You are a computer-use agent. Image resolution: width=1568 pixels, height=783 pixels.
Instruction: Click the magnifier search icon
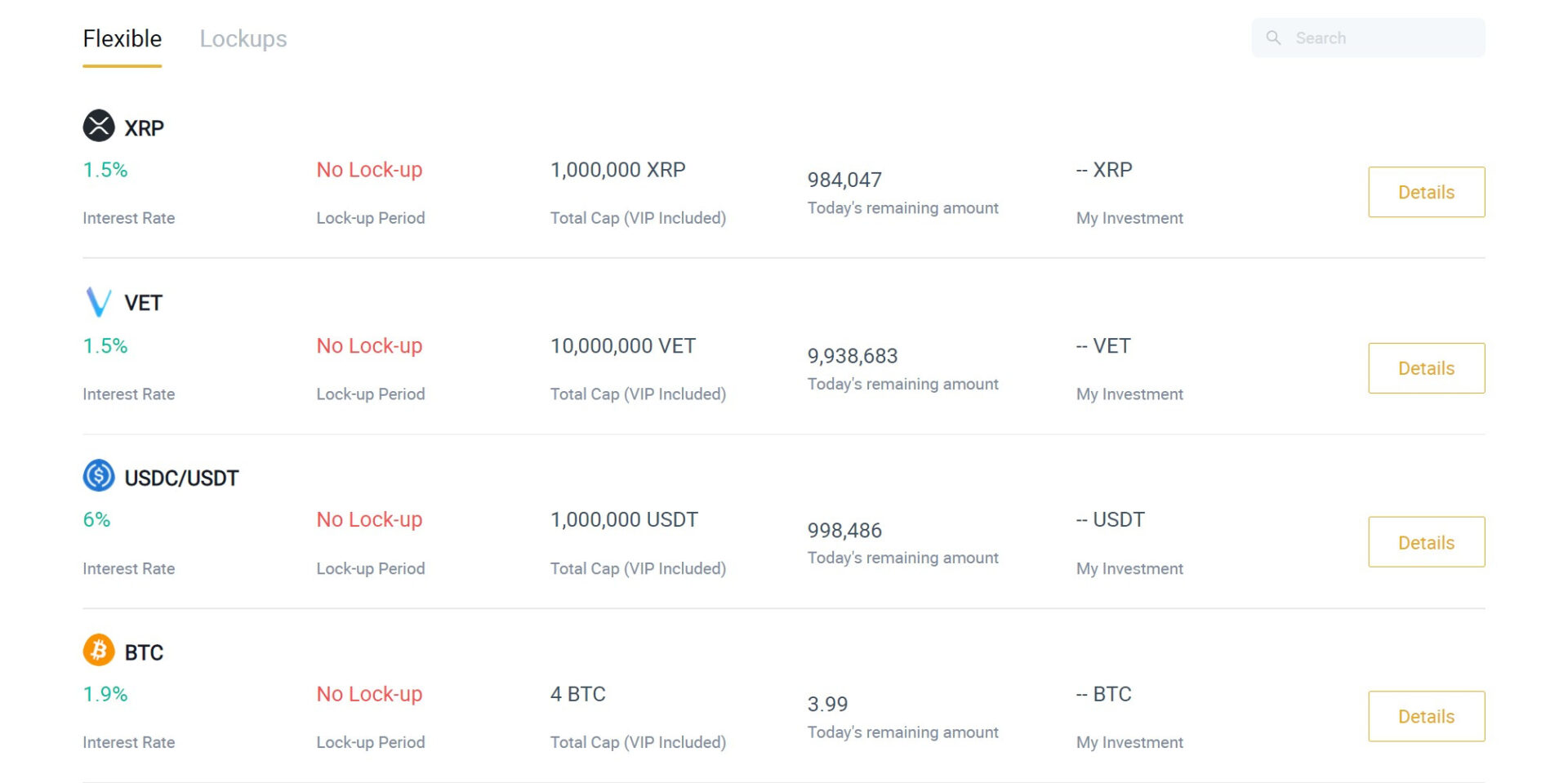click(1273, 38)
